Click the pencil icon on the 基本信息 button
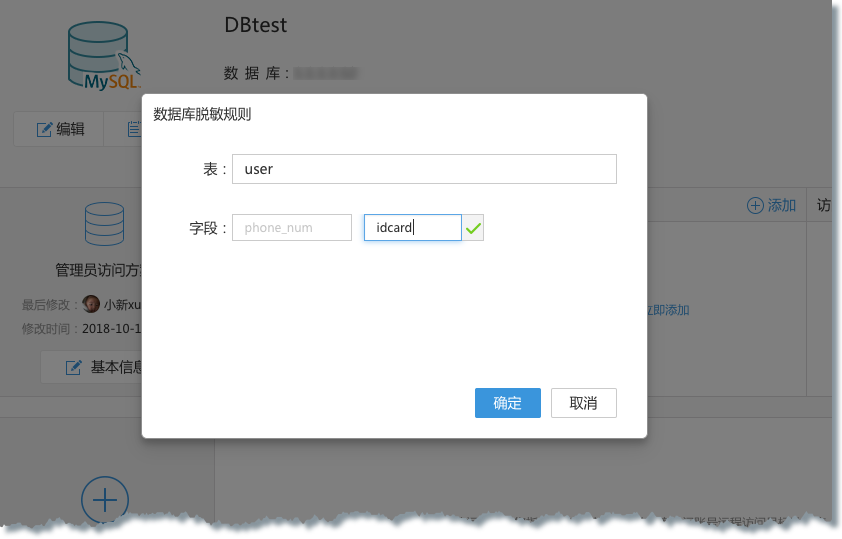842x539 pixels. click(x=74, y=367)
